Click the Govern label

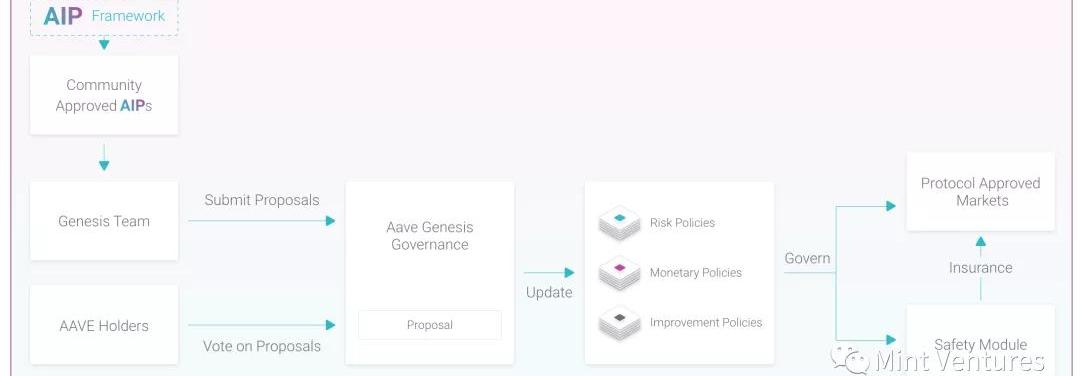807,258
